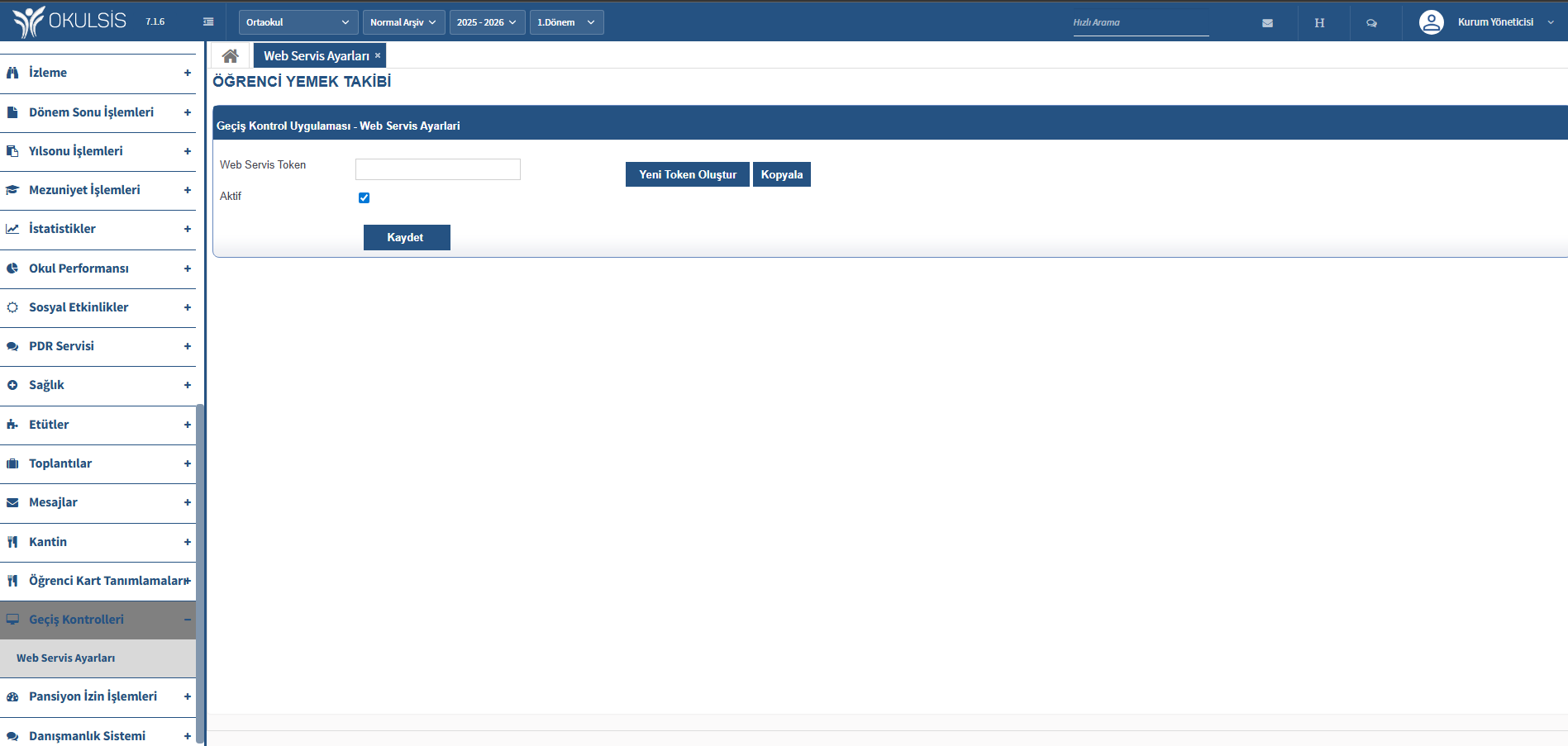Open the Ortaokul school level dropdown

pos(298,22)
